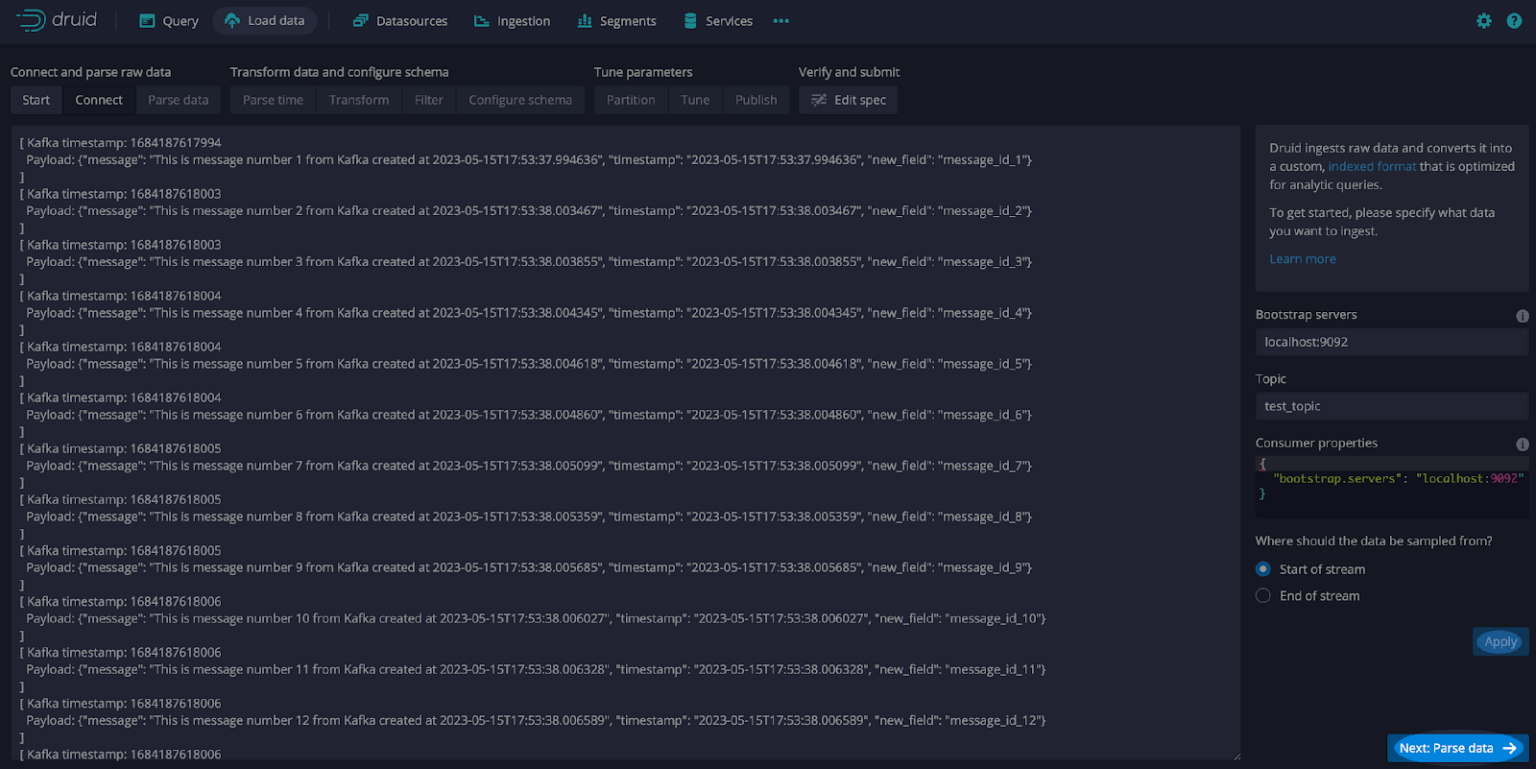This screenshot has width=1536, height=769.
Task: Open the Segments view
Action: coord(617,20)
